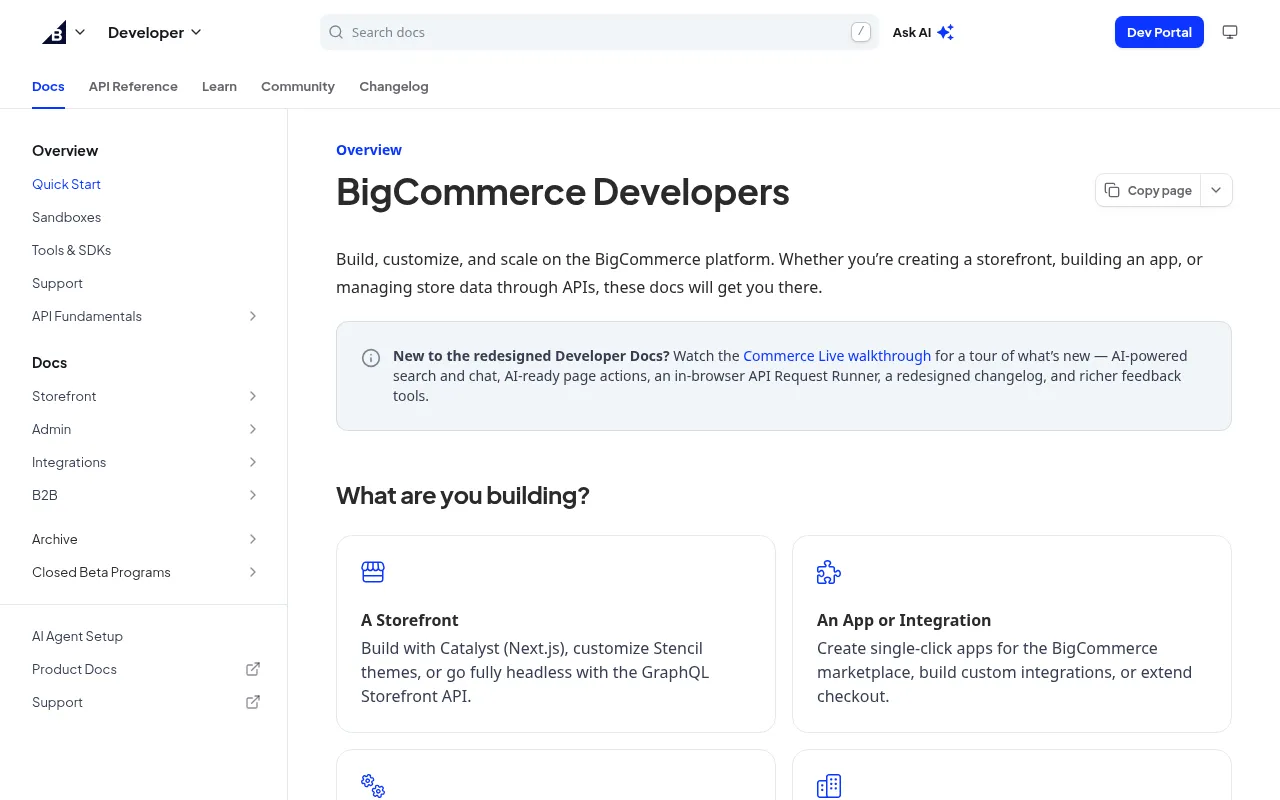Screen dimensions: 1280x800
Task: Click the BigCommerce Developers page title
Action: 563,191
